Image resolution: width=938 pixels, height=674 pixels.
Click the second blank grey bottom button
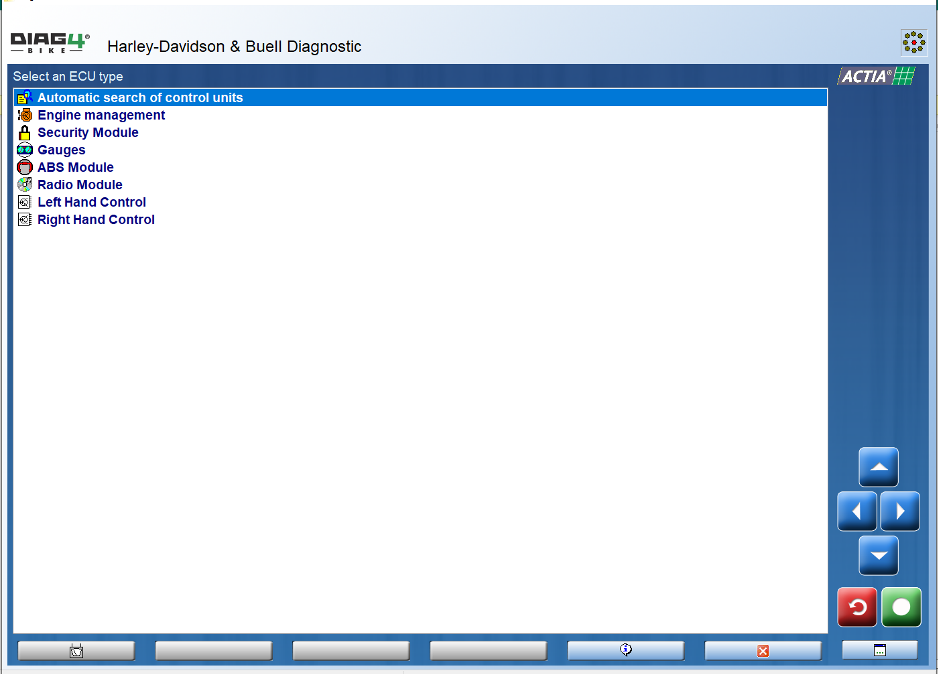tap(214, 651)
